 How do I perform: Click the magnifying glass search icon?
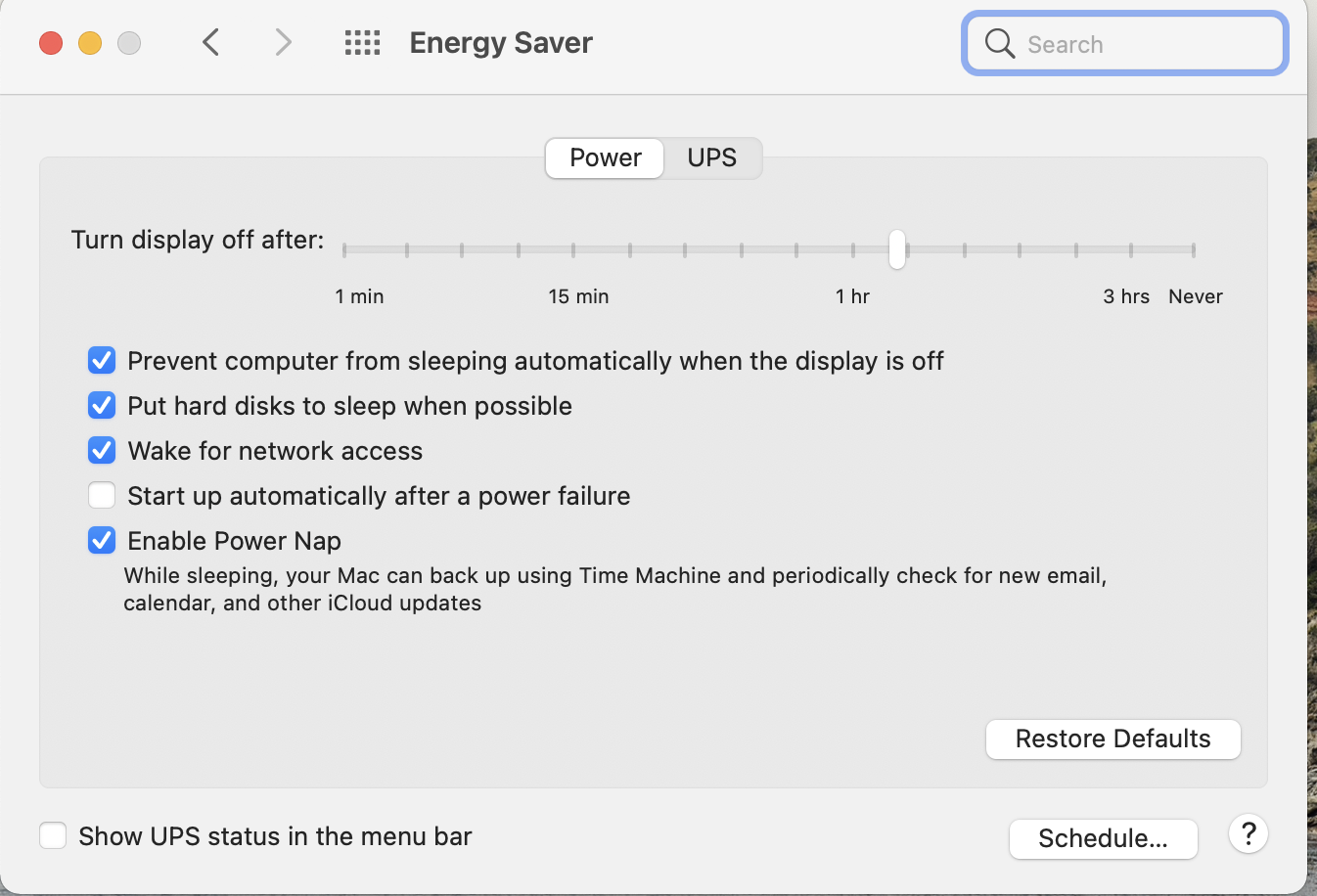pyautogui.click(x=999, y=43)
